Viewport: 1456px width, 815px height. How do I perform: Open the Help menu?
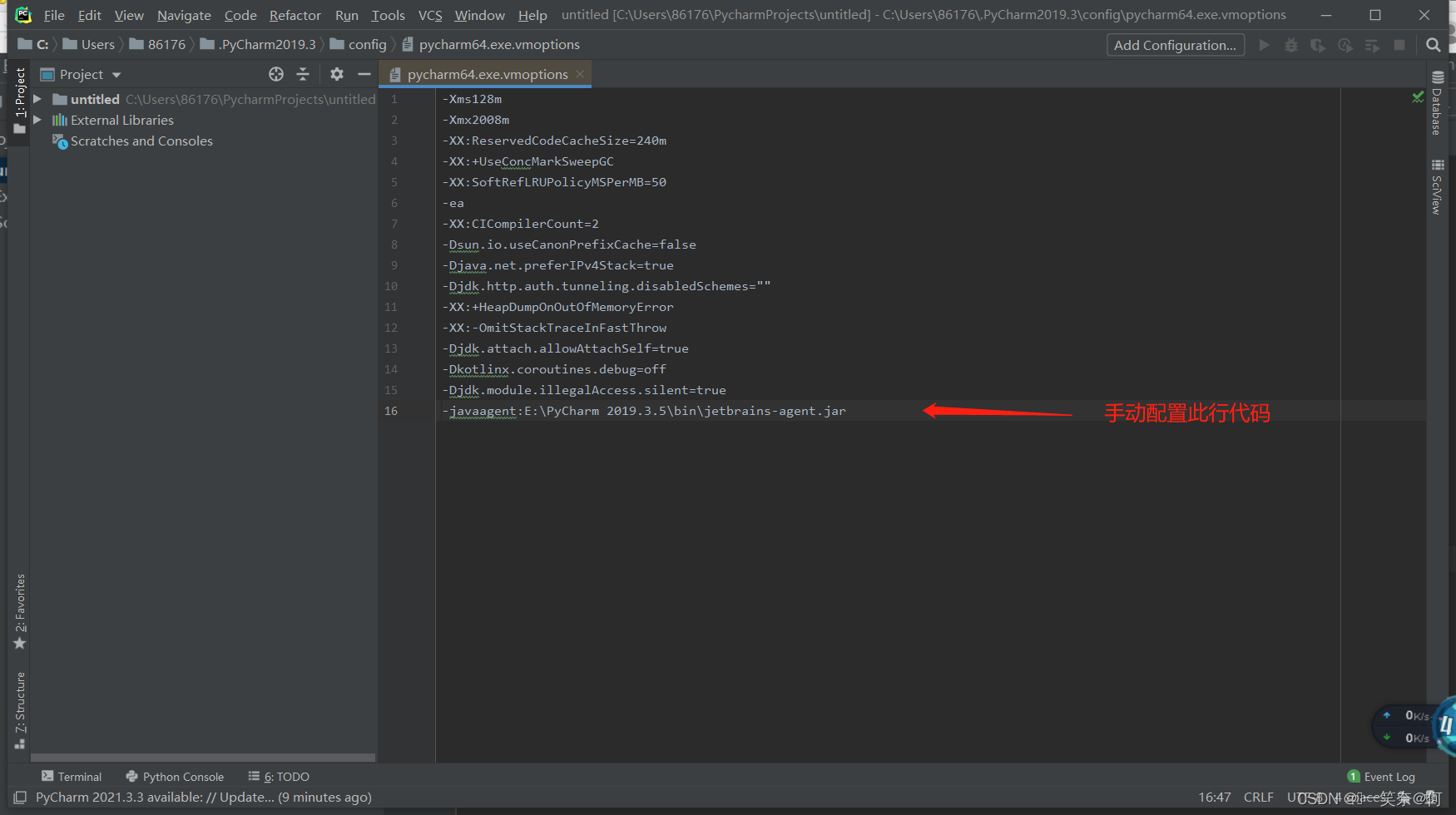click(x=532, y=15)
